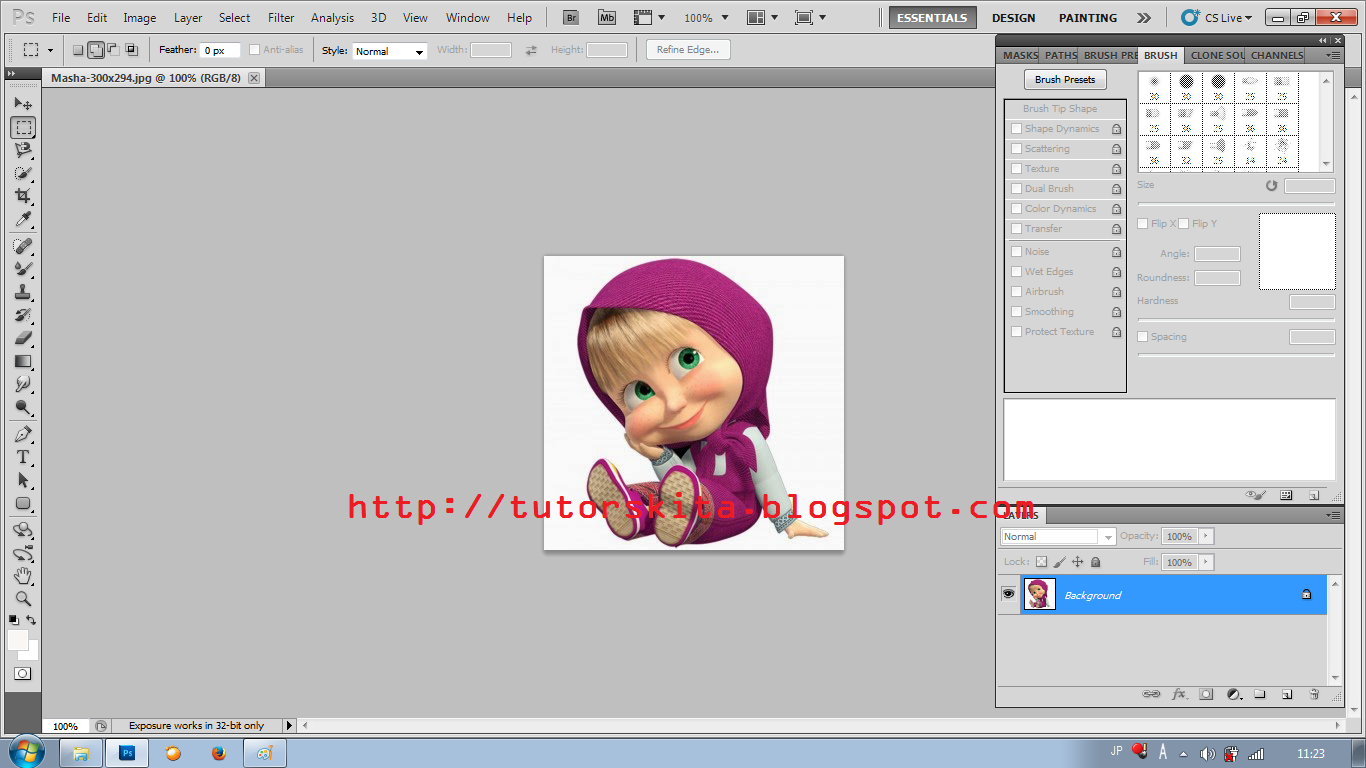The image size is (1366, 768).
Task: Open the Opacity slider arrow
Action: point(1205,536)
